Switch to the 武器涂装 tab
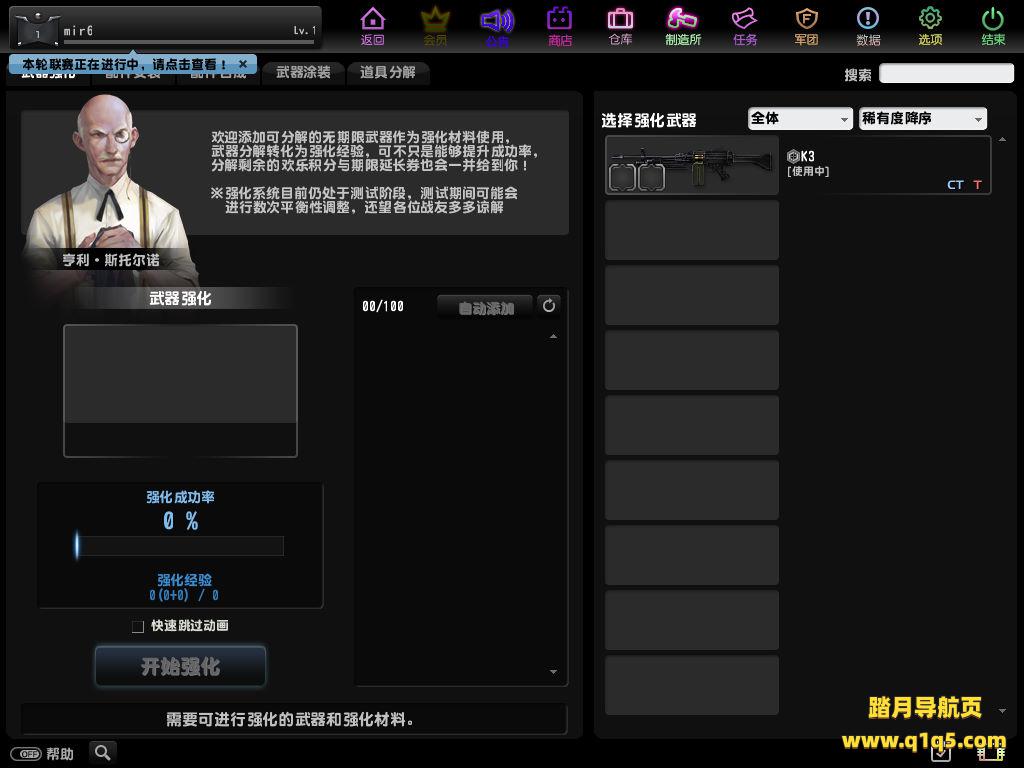The image size is (1024, 768). click(x=303, y=73)
